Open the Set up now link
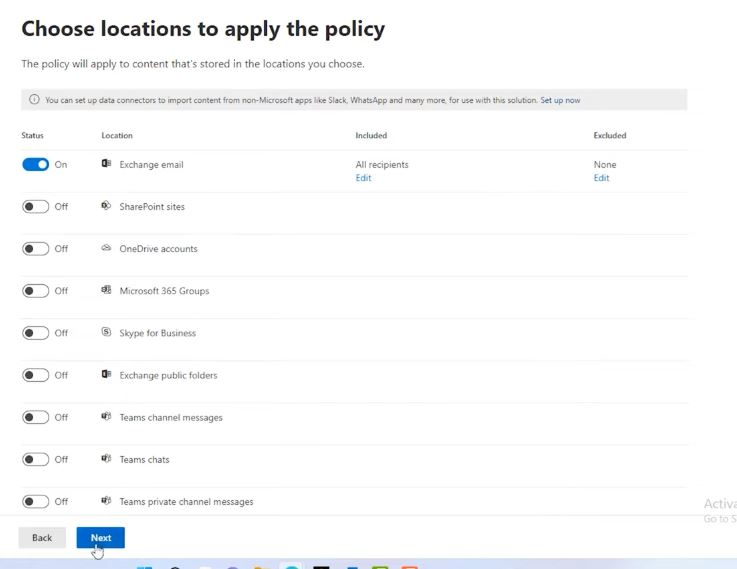Image resolution: width=737 pixels, height=569 pixels. tap(560, 100)
